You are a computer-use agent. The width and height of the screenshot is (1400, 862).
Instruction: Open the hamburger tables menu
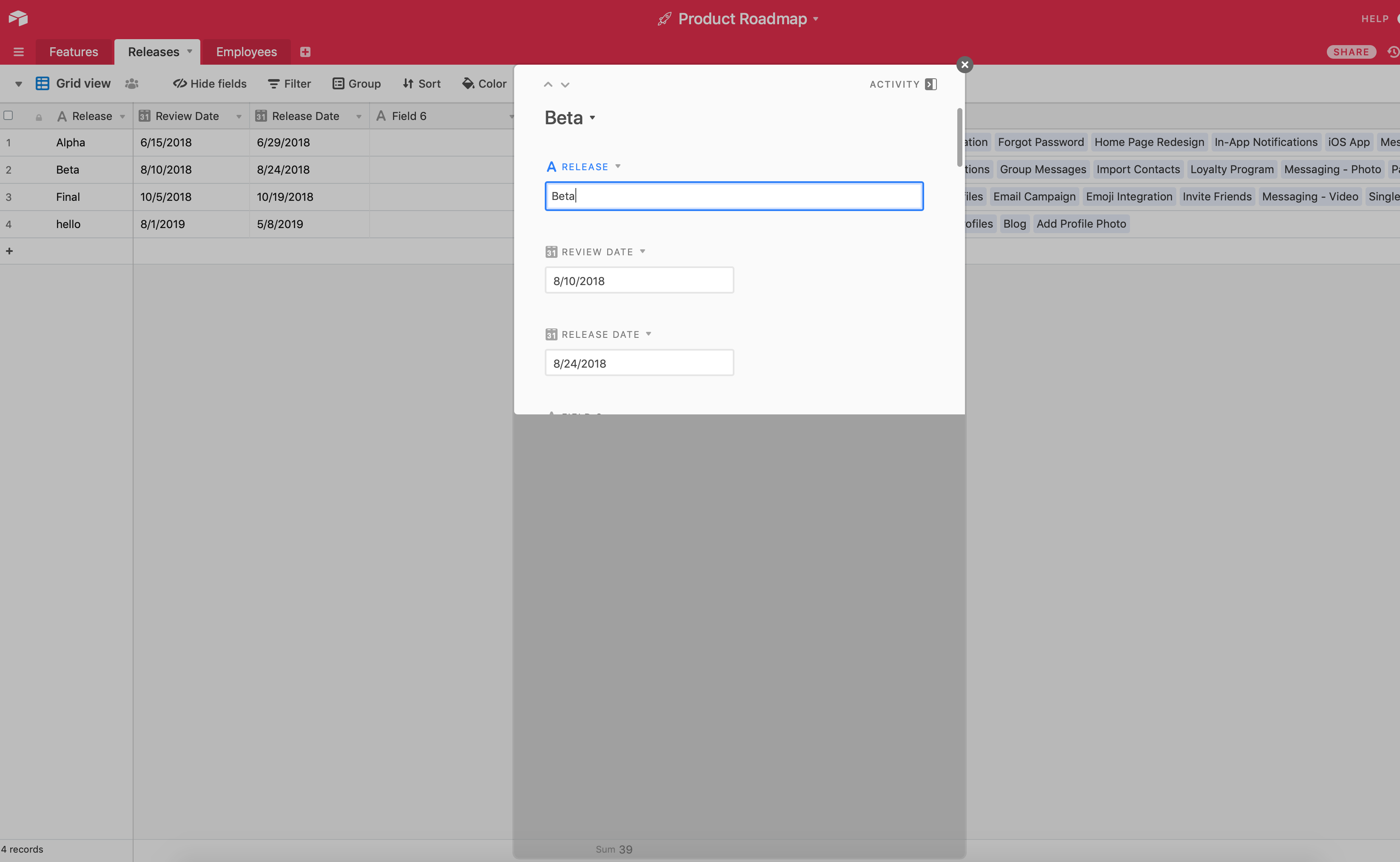coord(19,52)
